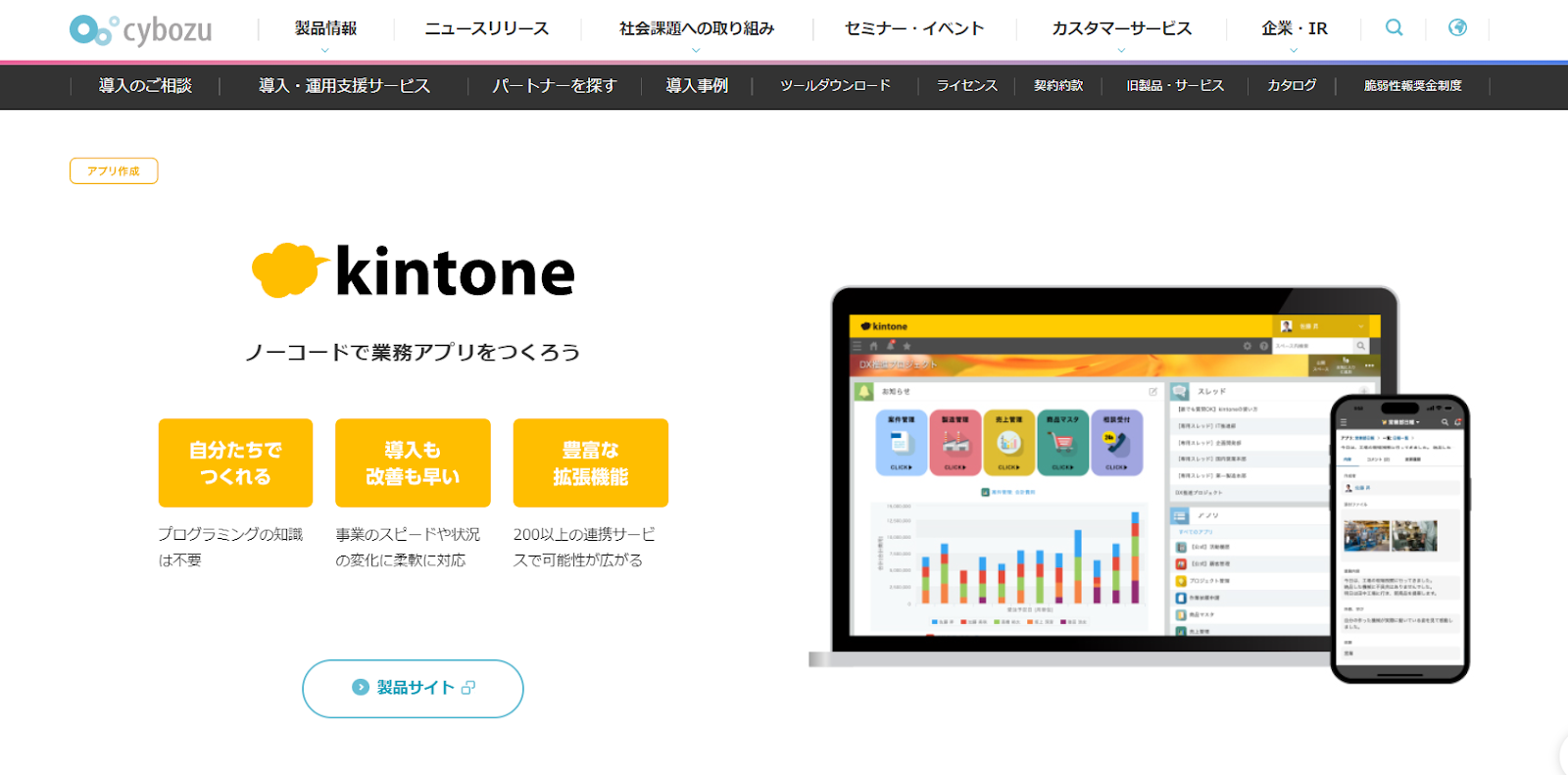The width and height of the screenshot is (1568, 775).
Task: Click the 豊富な拡張機能 yellow box
Action: pos(591,462)
